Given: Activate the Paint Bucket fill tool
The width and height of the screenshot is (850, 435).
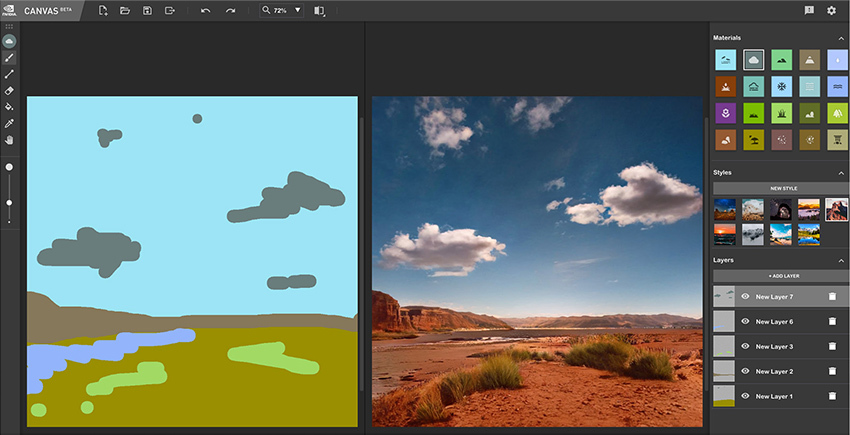Looking at the screenshot, I should click(9, 106).
